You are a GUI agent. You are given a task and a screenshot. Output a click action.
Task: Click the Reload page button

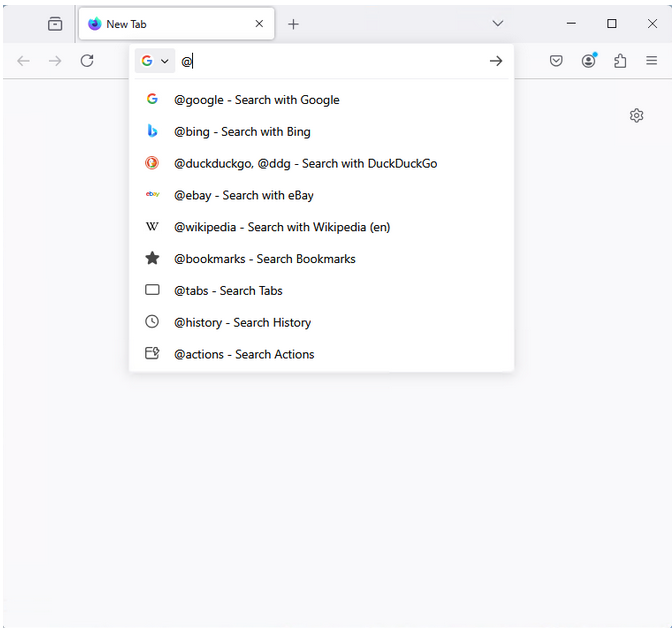87,61
